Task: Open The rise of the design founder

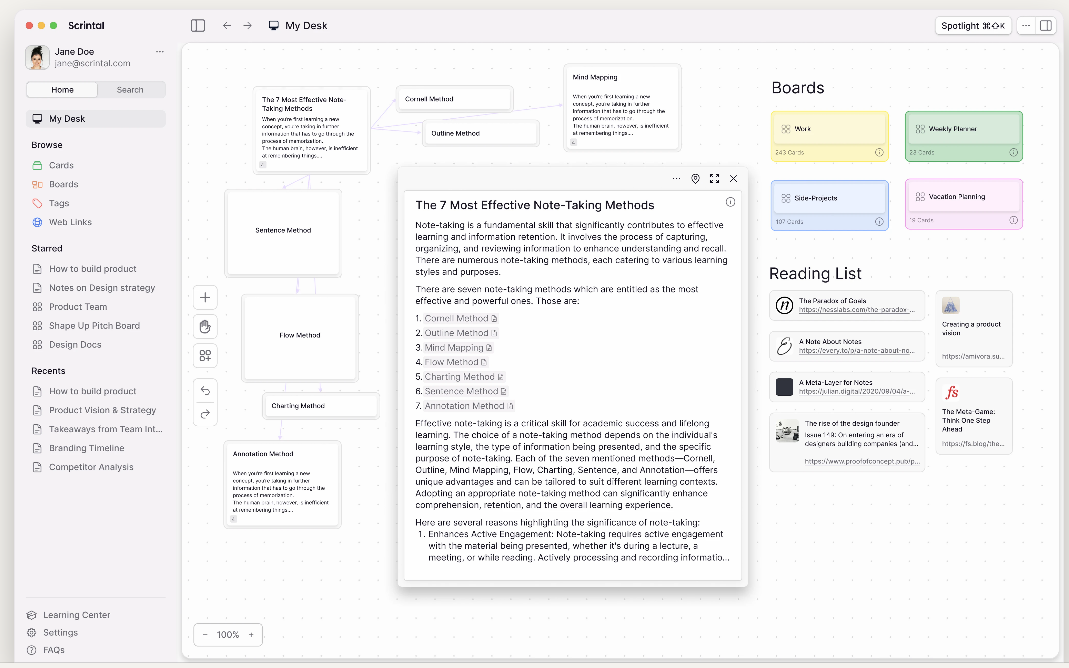Action: pos(847,442)
